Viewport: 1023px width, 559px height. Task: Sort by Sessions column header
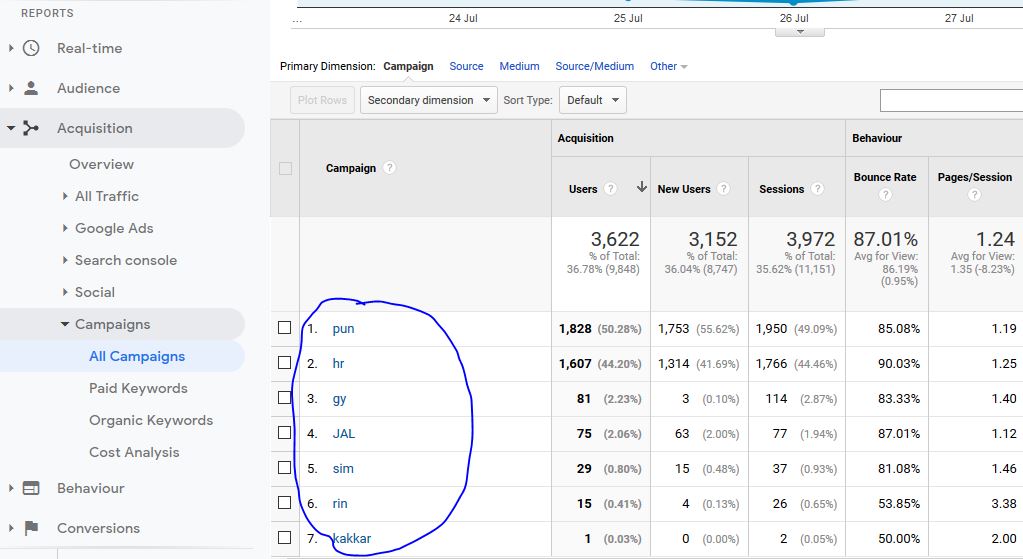[x=782, y=189]
